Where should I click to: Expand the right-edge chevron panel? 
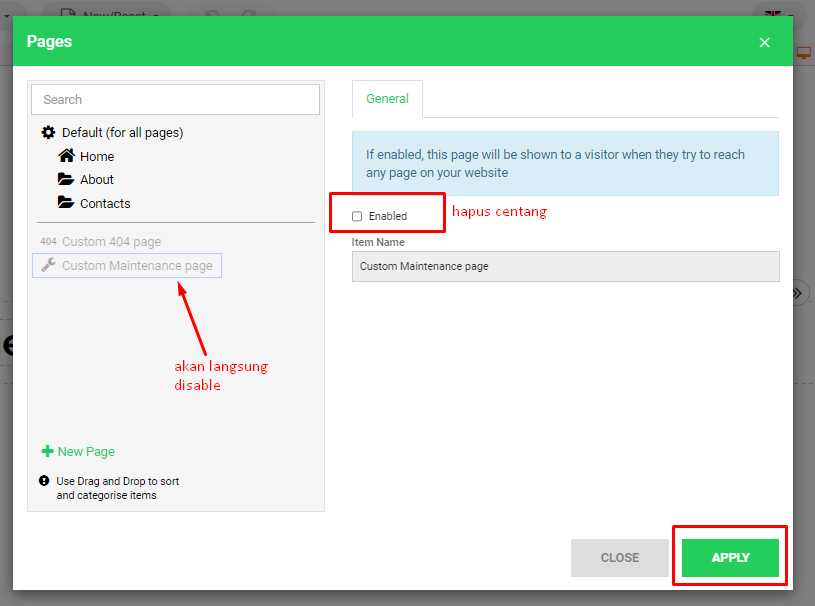pyautogui.click(x=797, y=292)
